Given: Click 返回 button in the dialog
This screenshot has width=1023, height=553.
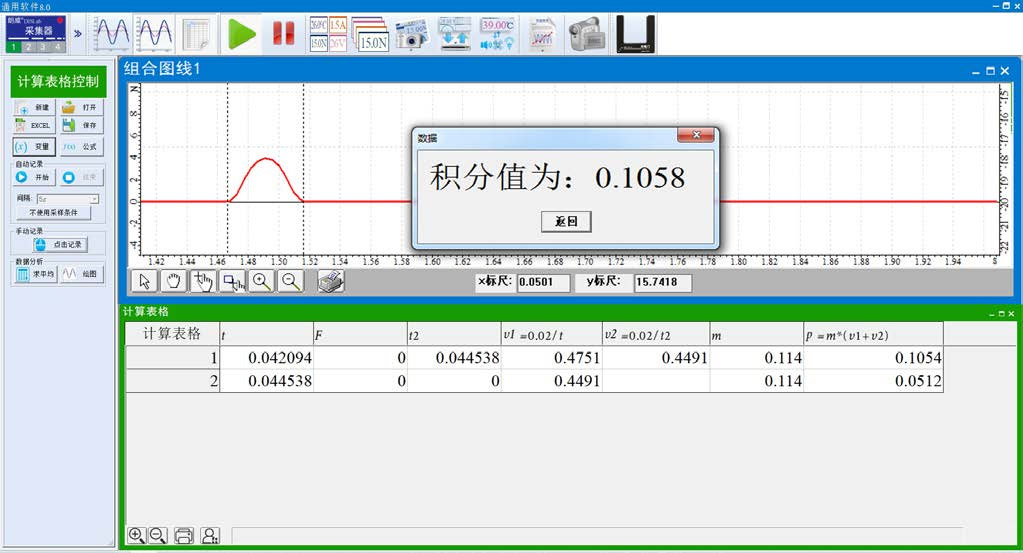Looking at the screenshot, I should (566, 222).
